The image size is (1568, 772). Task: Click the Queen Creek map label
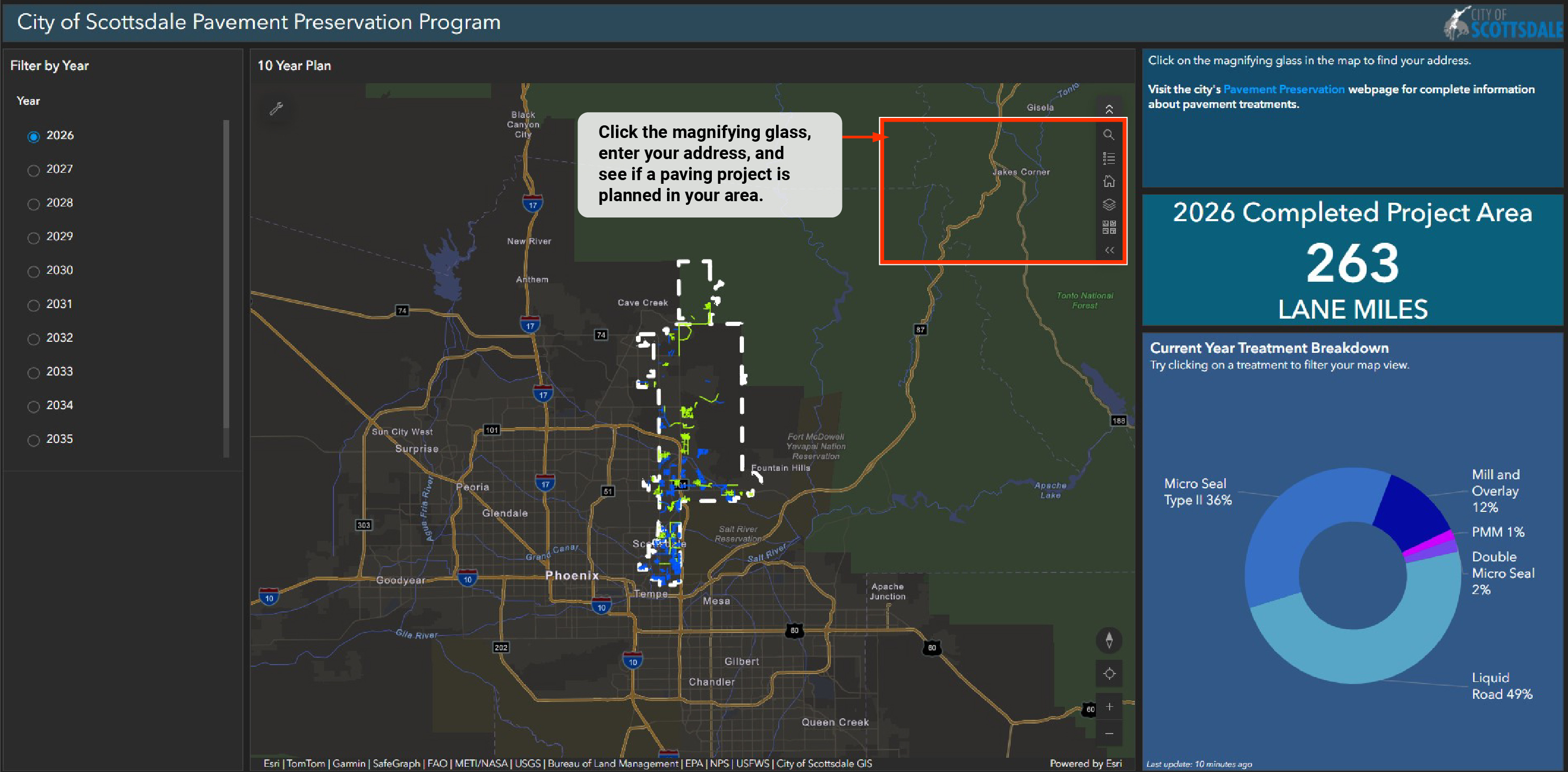click(835, 722)
